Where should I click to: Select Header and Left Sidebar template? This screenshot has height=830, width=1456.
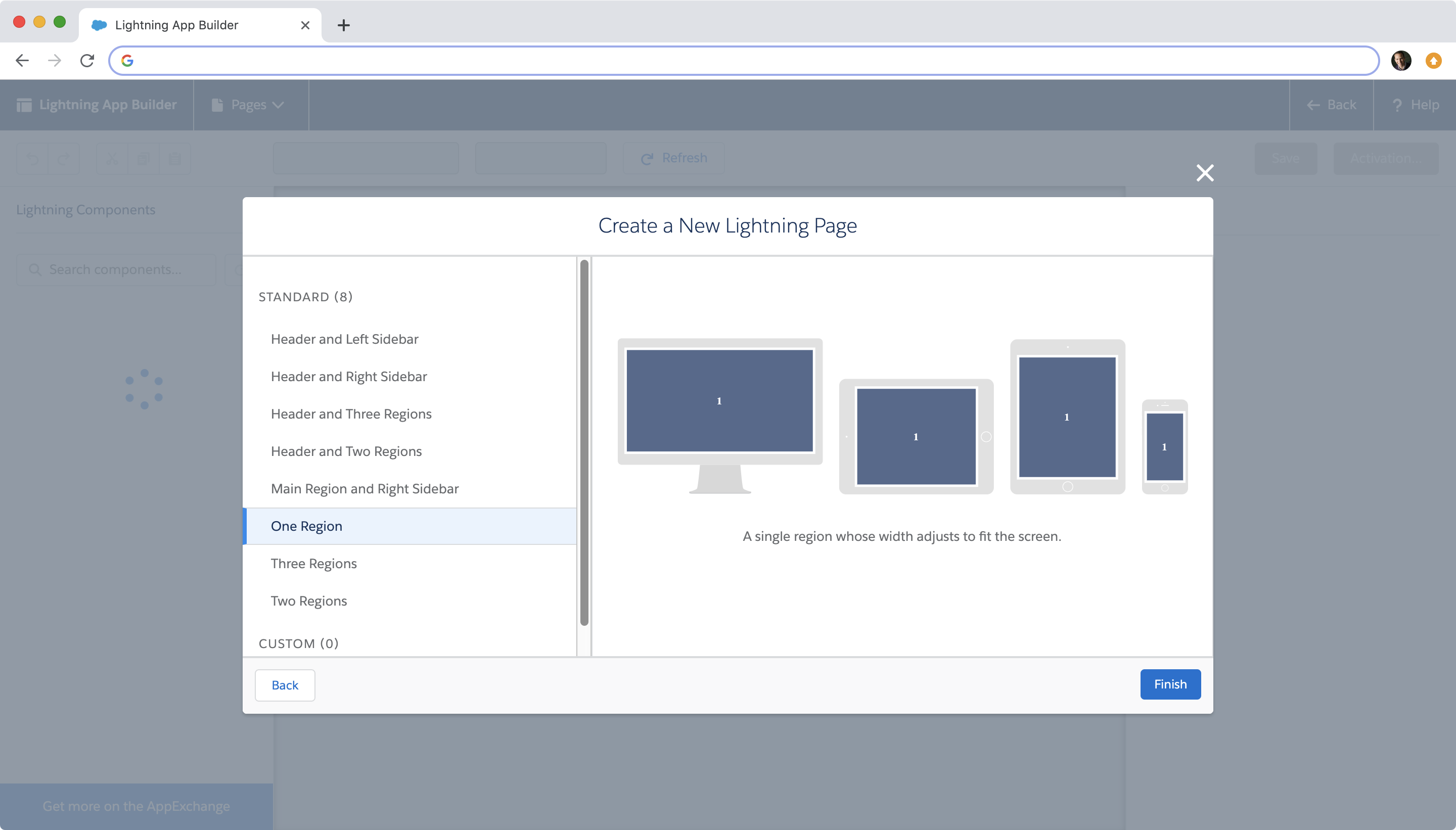409,339
